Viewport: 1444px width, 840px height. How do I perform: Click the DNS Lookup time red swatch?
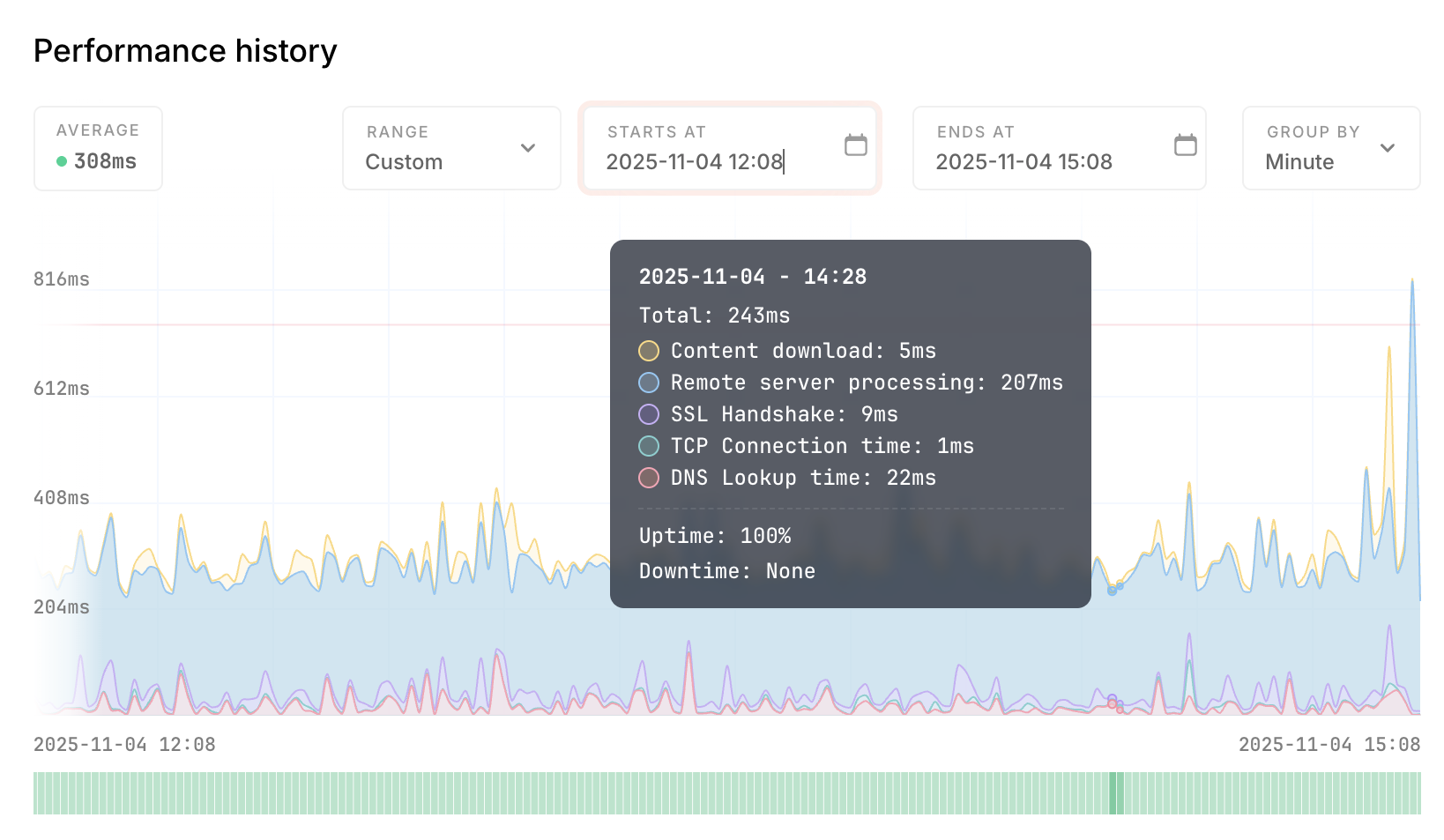click(649, 478)
